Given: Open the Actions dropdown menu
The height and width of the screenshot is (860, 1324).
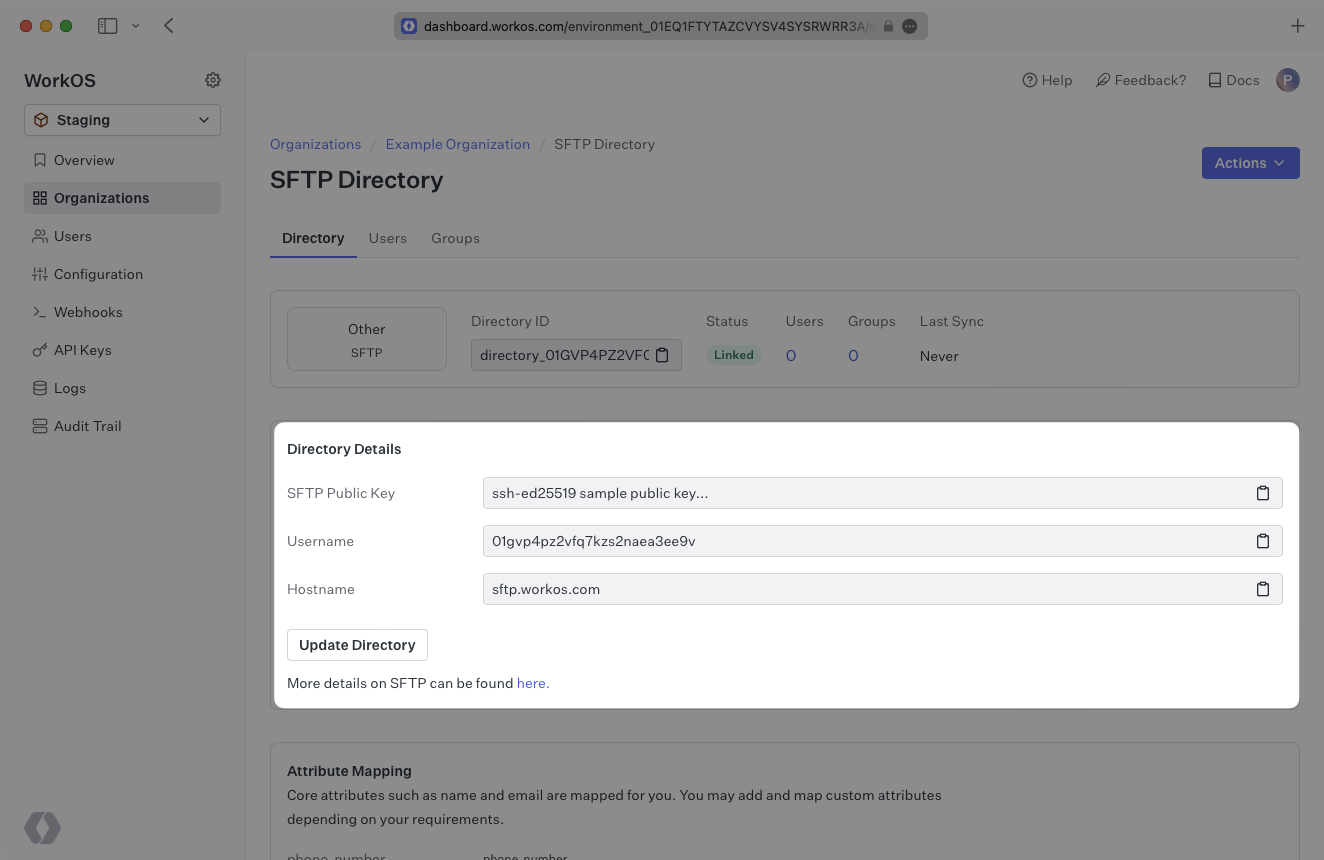Looking at the screenshot, I should click(x=1250, y=162).
